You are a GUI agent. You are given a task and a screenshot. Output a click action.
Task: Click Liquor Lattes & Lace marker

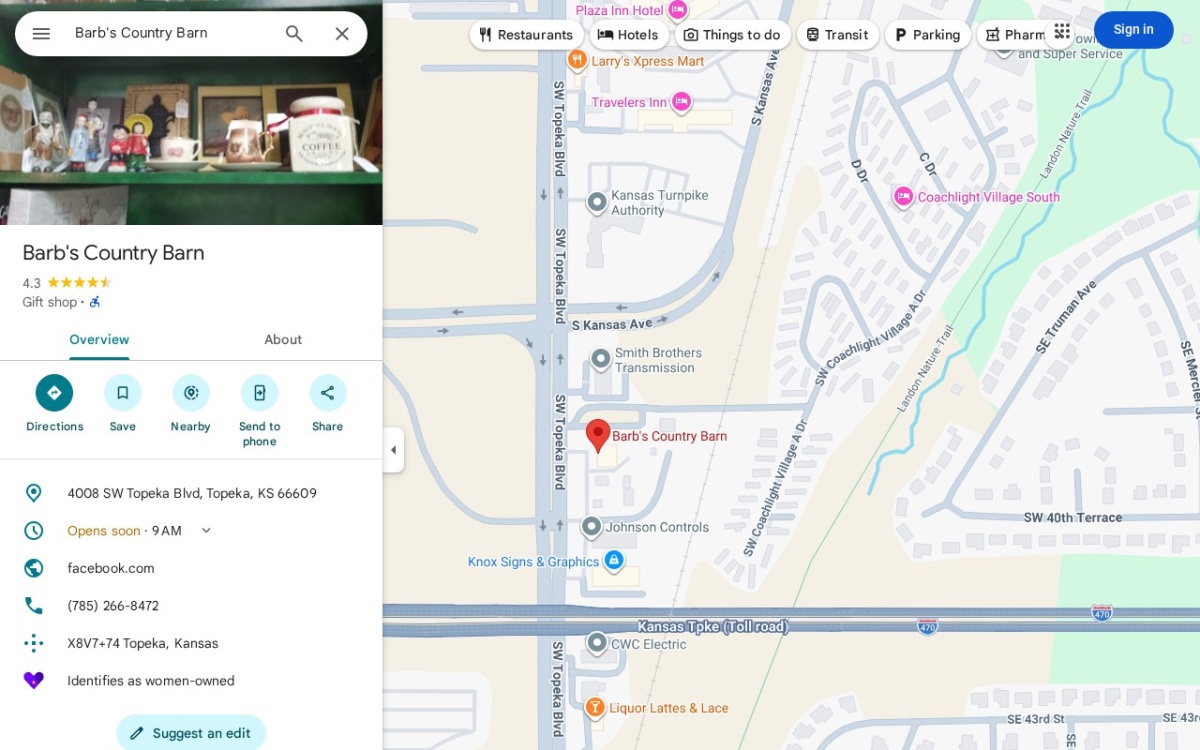(595, 708)
